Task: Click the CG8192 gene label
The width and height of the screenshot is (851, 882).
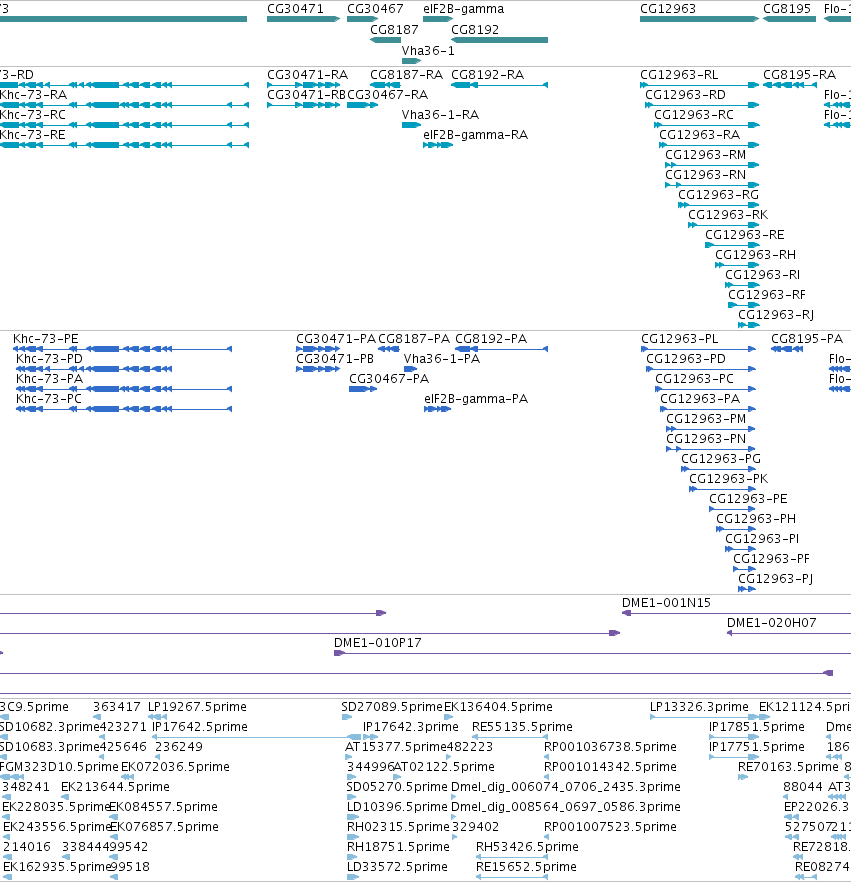Action: 475,30
